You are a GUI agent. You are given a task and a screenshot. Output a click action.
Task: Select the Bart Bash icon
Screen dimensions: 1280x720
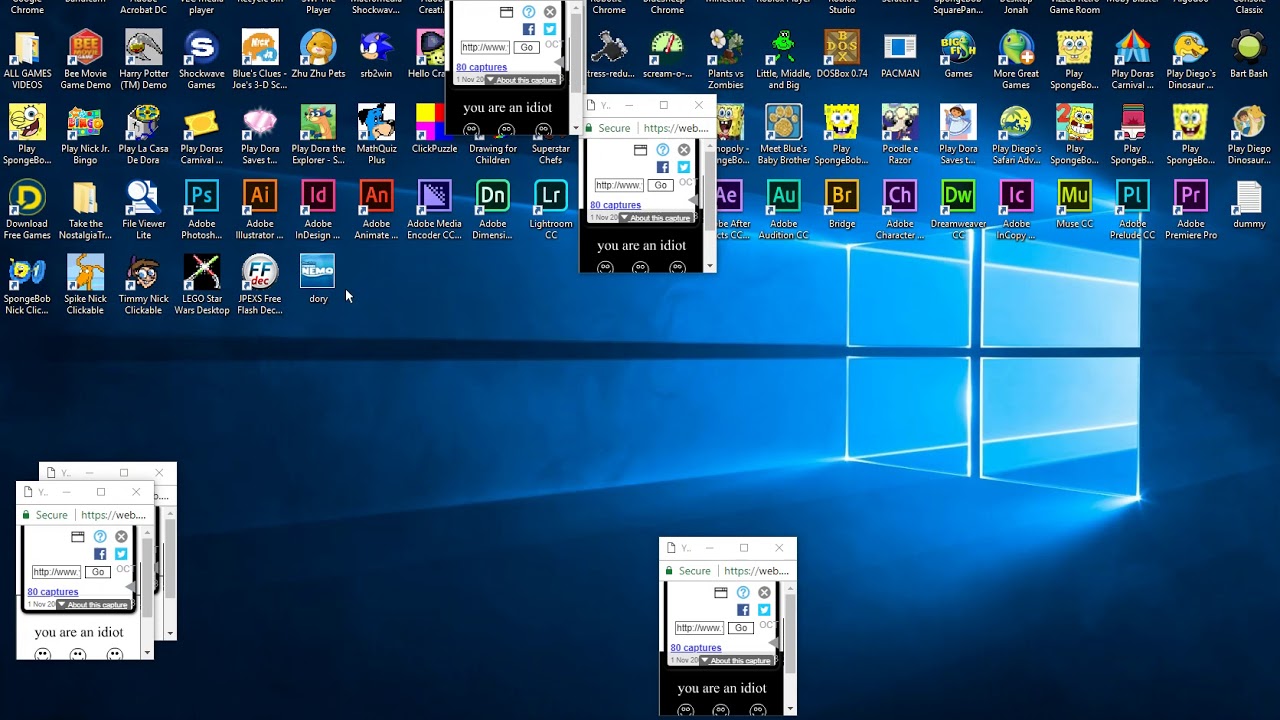pyautogui.click(x=1249, y=55)
